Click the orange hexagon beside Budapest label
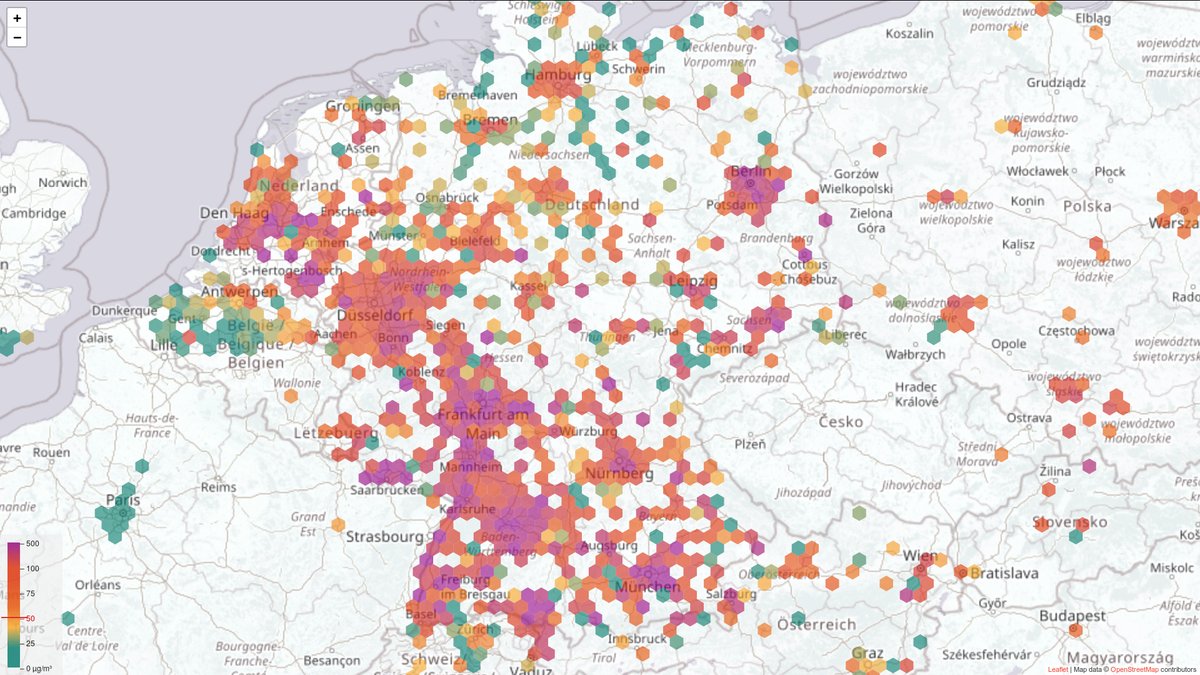This screenshot has width=1200, height=675. (x=1075, y=630)
